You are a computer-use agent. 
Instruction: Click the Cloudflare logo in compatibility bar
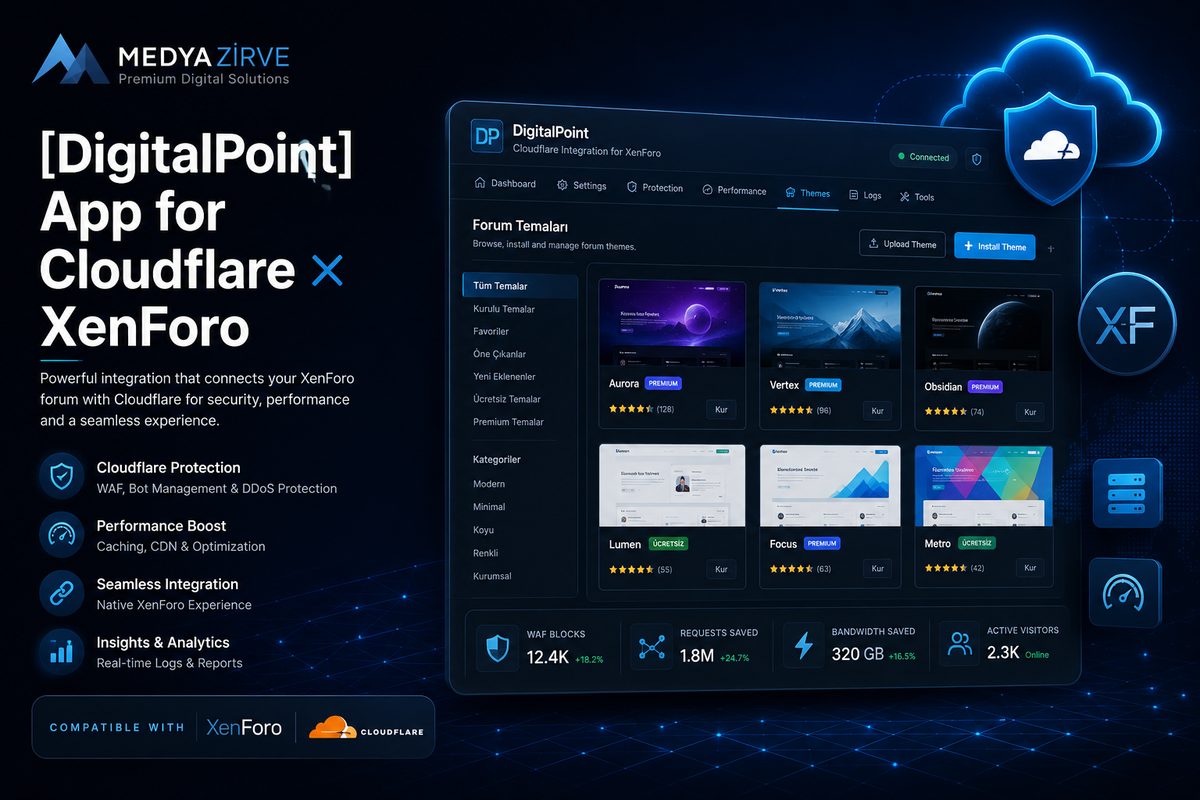coord(366,728)
